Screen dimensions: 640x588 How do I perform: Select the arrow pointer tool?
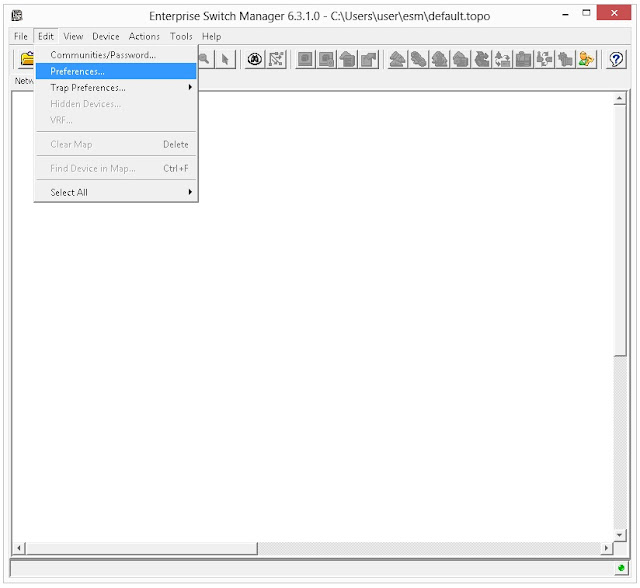pyautogui.click(x=225, y=60)
